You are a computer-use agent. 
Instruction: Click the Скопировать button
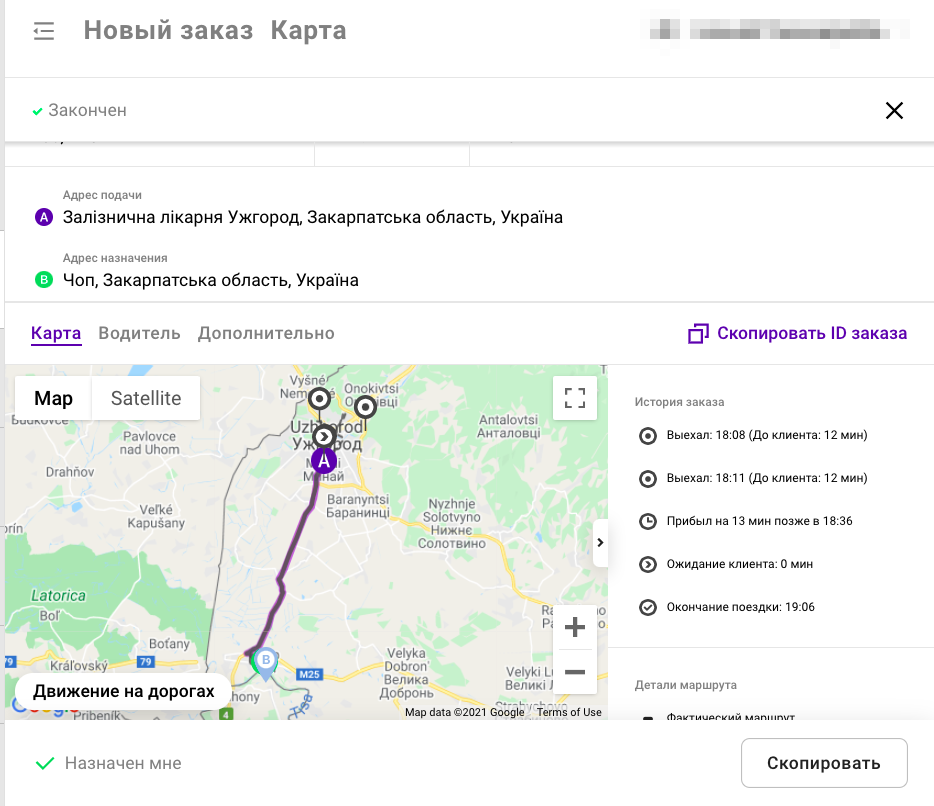click(824, 763)
